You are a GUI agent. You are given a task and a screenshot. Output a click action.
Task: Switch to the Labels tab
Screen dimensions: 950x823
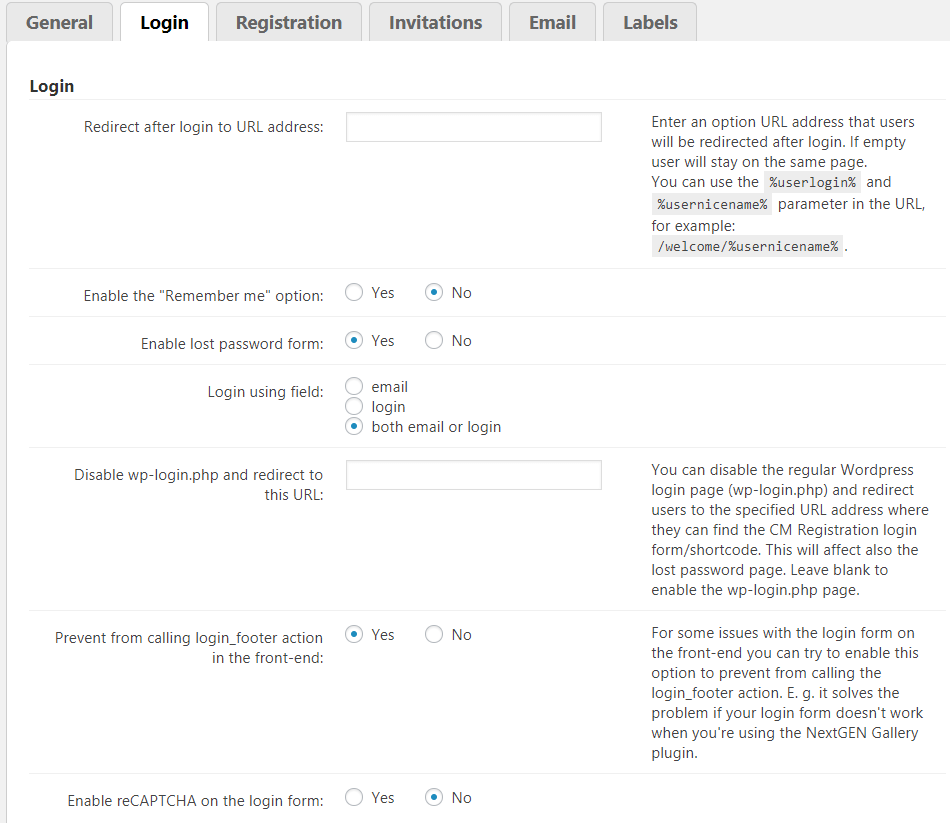[650, 22]
